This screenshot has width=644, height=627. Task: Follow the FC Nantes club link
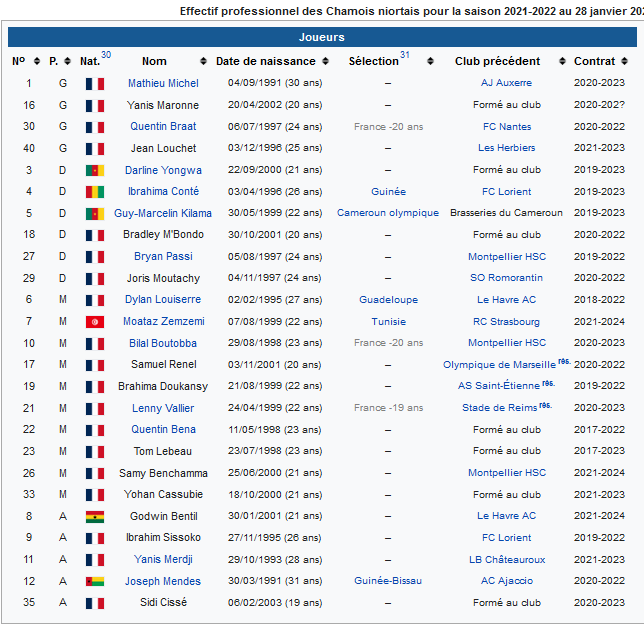507,127
